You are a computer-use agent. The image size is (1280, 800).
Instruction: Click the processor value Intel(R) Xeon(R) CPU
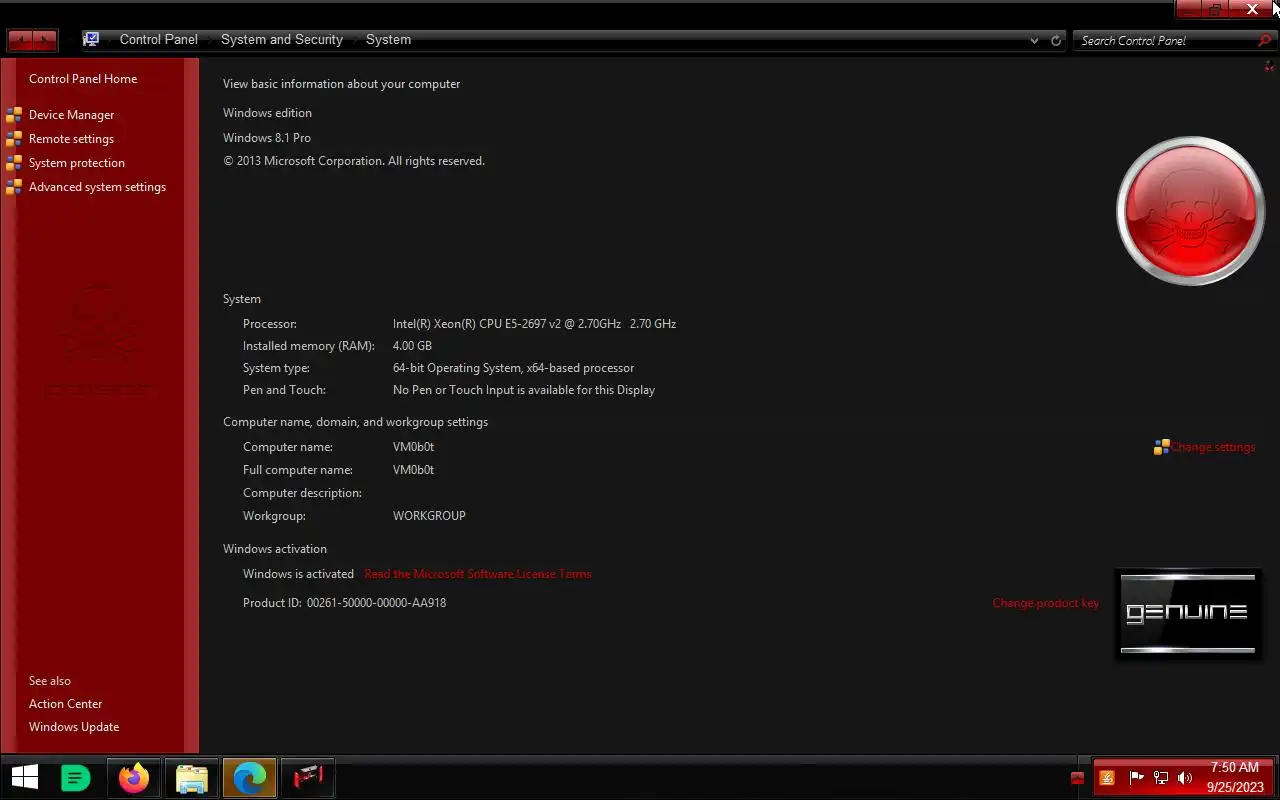pyautogui.click(x=534, y=324)
